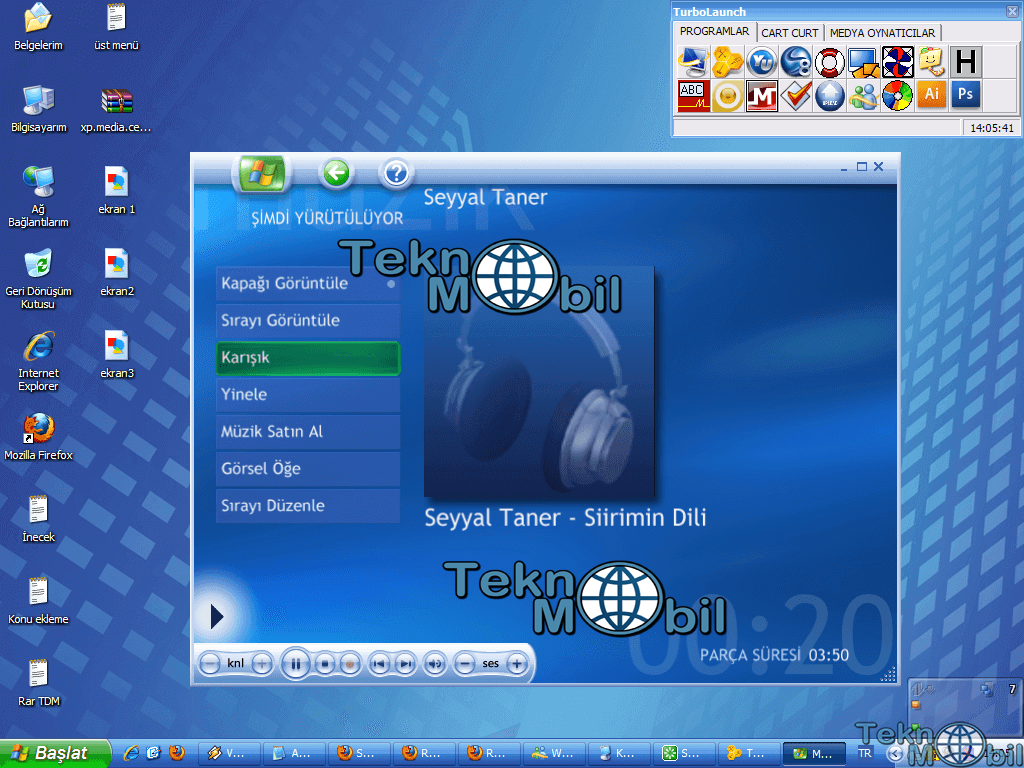Screen dimensions: 1024x768
Task: Click the headphones album cover art
Action: (539, 382)
